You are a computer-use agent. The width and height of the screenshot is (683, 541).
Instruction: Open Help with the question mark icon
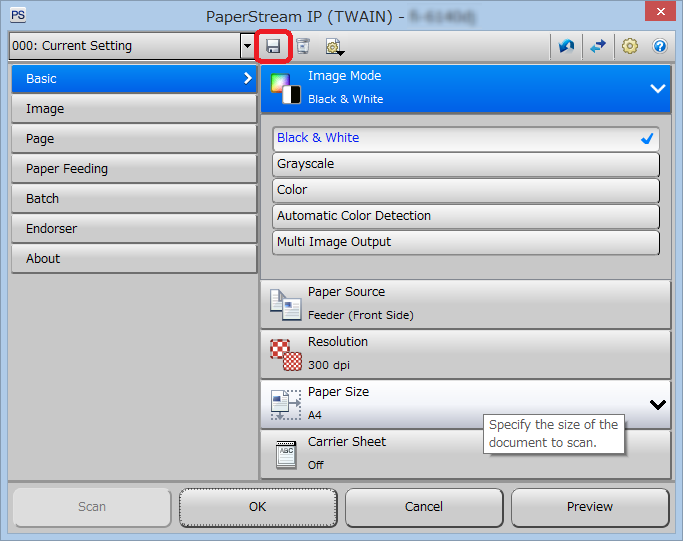tap(659, 46)
